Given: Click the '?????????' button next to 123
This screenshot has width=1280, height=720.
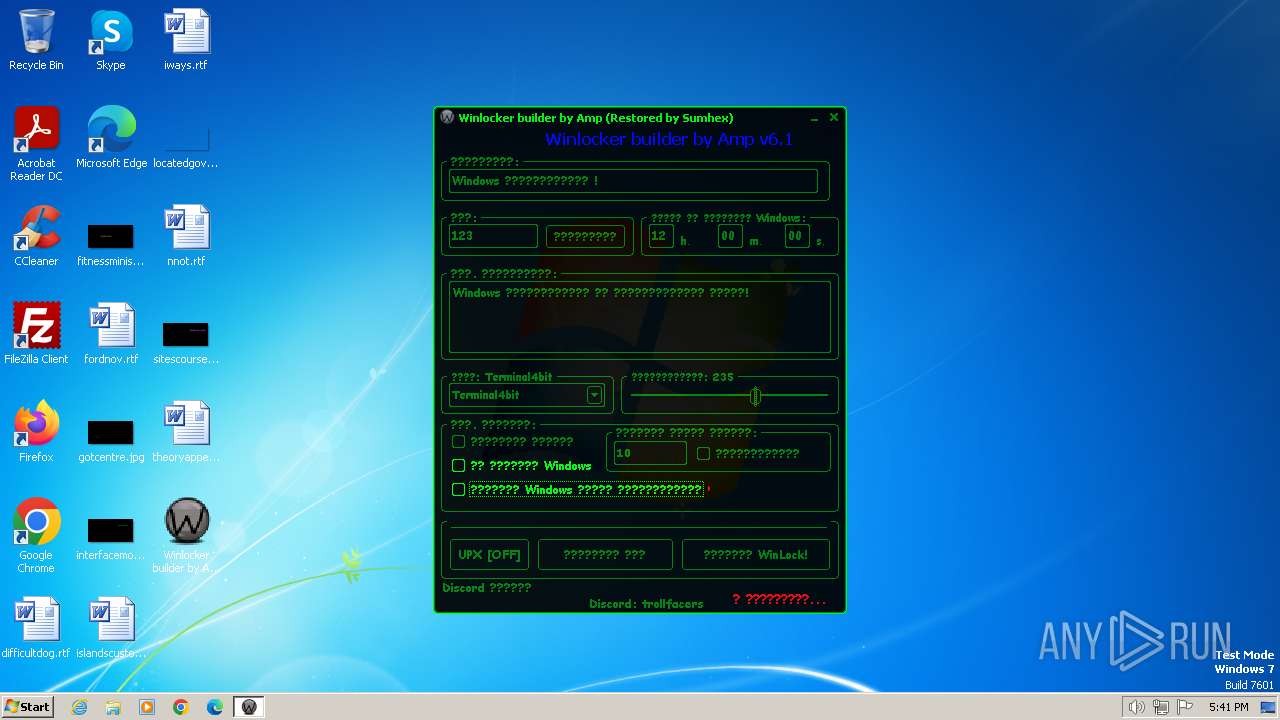Looking at the screenshot, I should 585,236.
